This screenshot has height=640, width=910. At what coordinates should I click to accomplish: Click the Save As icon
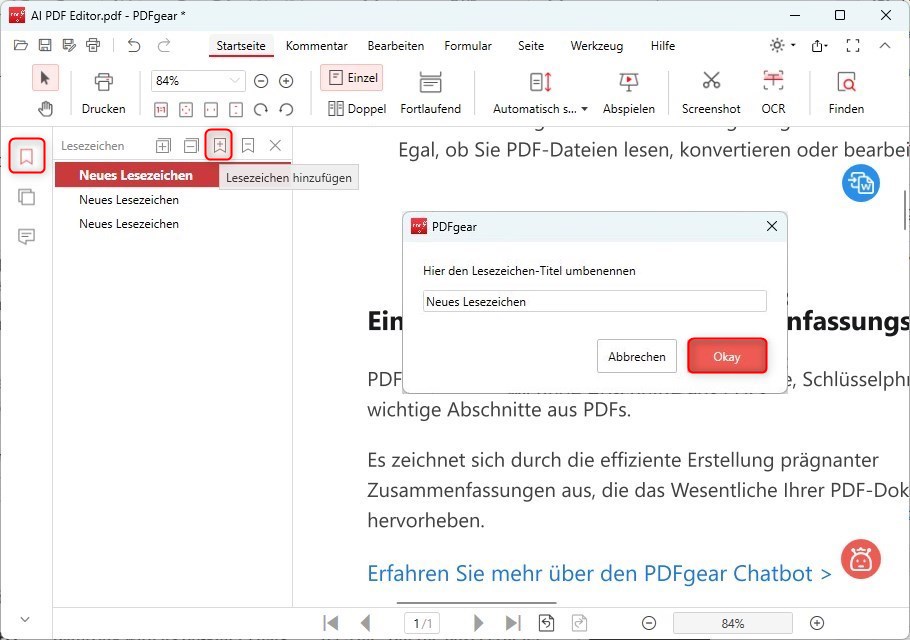pyautogui.click(x=69, y=45)
